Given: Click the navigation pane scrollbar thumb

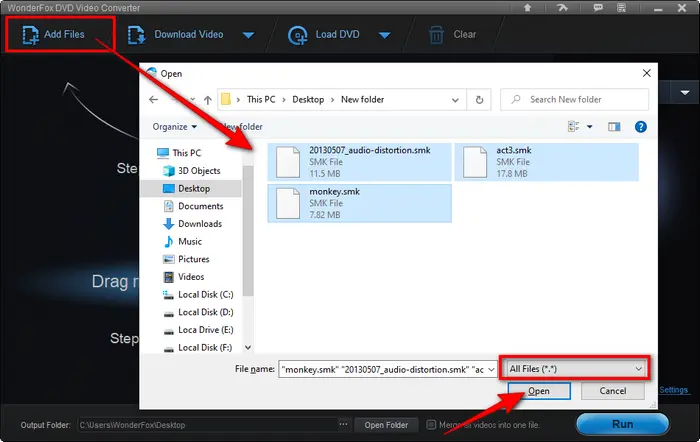Looking at the screenshot, I should [x=248, y=230].
